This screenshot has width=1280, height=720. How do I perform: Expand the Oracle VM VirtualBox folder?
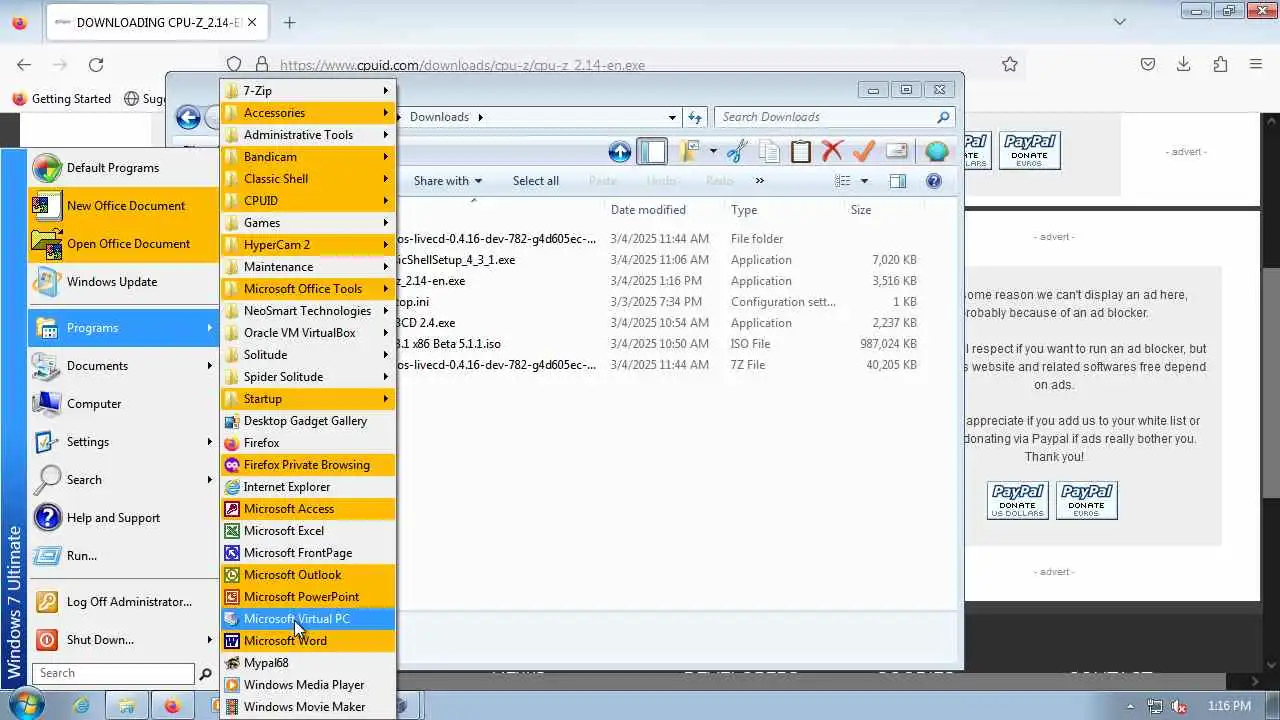[308, 333]
